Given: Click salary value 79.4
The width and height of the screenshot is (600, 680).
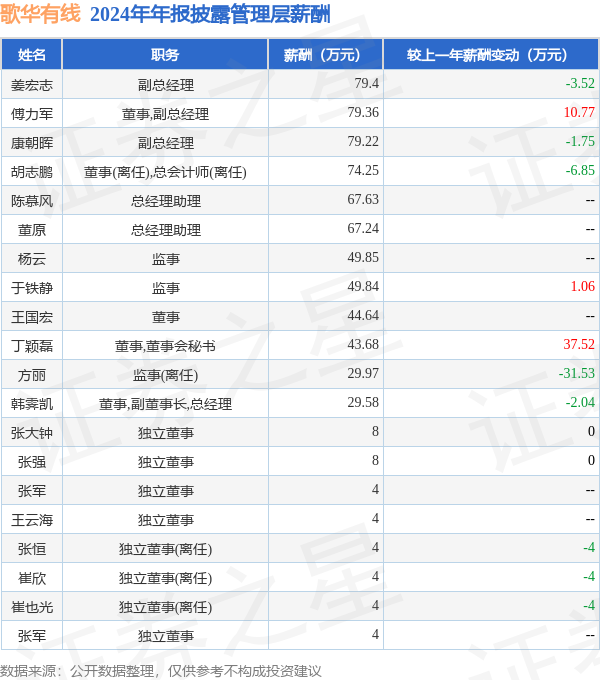Looking at the screenshot, I should 366,83.
